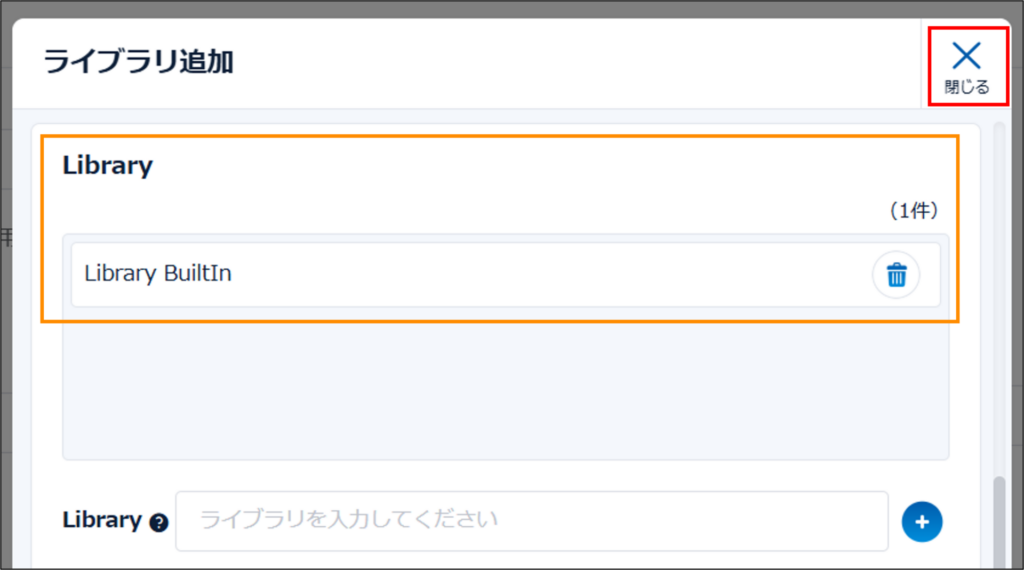
Task: Click the blue plus icon to add library
Action: point(921,521)
